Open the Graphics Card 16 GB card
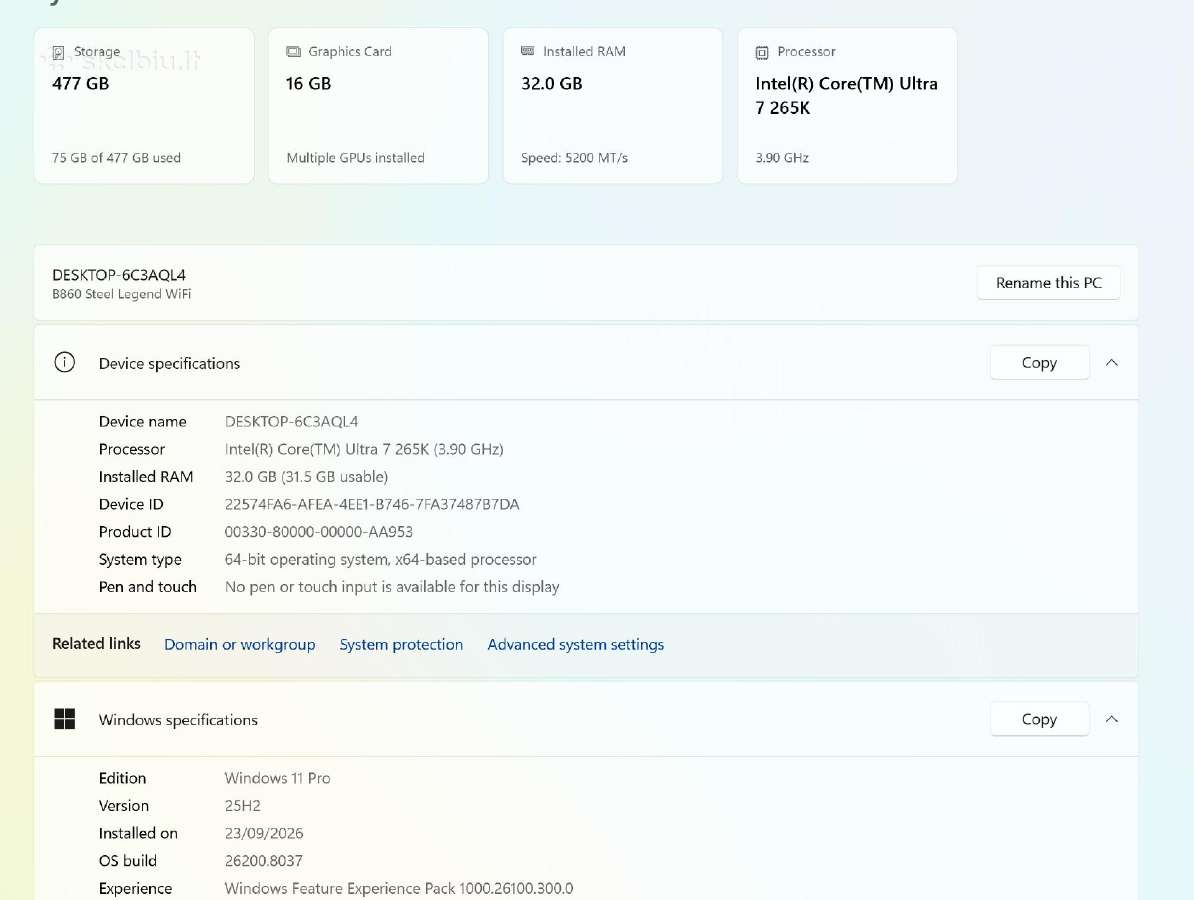Viewport: 1194px width, 900px height. pos(378,106)
